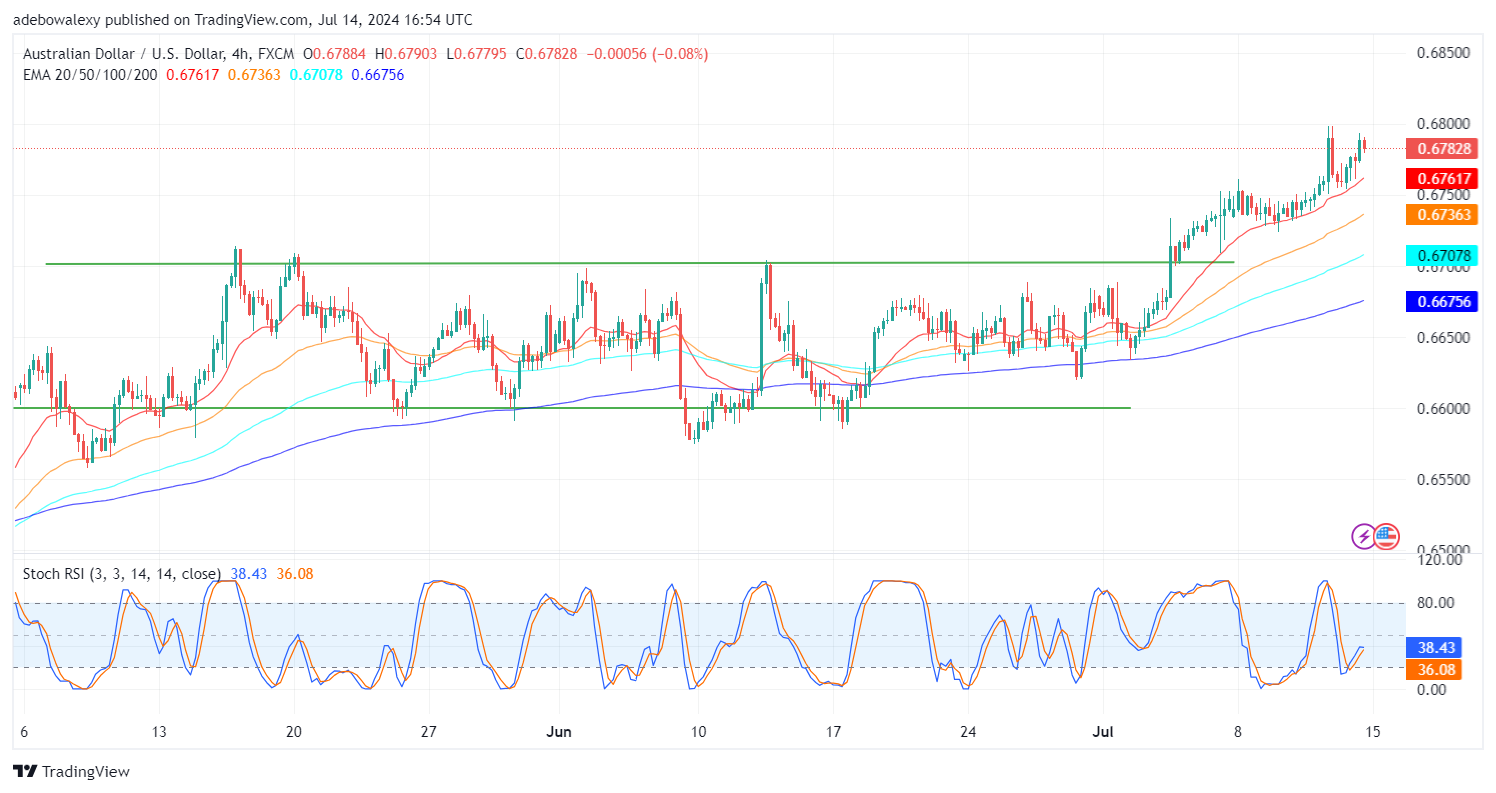The width and height of the screenshot is (1496, 793).
Task: Click the EMA 100 legend value 0.67078
Action: click(x=316, y=74)
